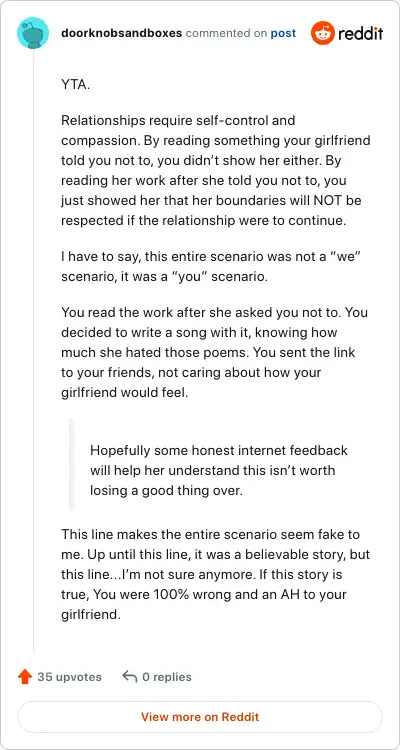Click the grey quote bar beside blockquote

[72, 464]
